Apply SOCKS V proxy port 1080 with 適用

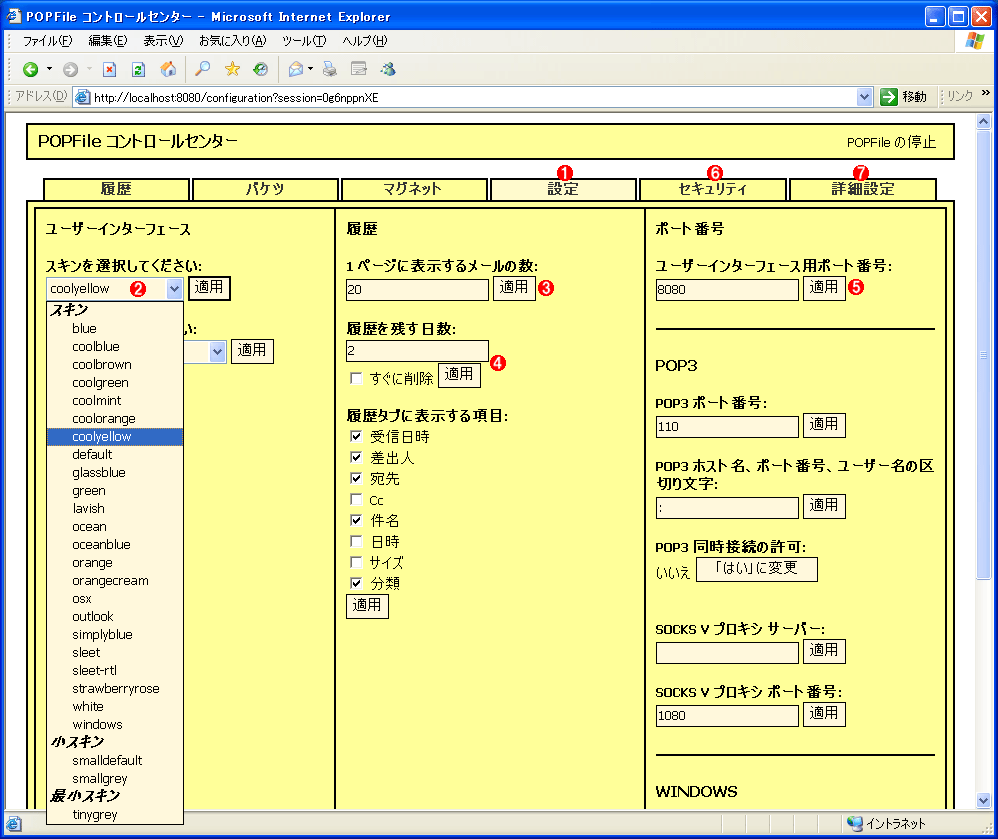(x=824, y=714)
